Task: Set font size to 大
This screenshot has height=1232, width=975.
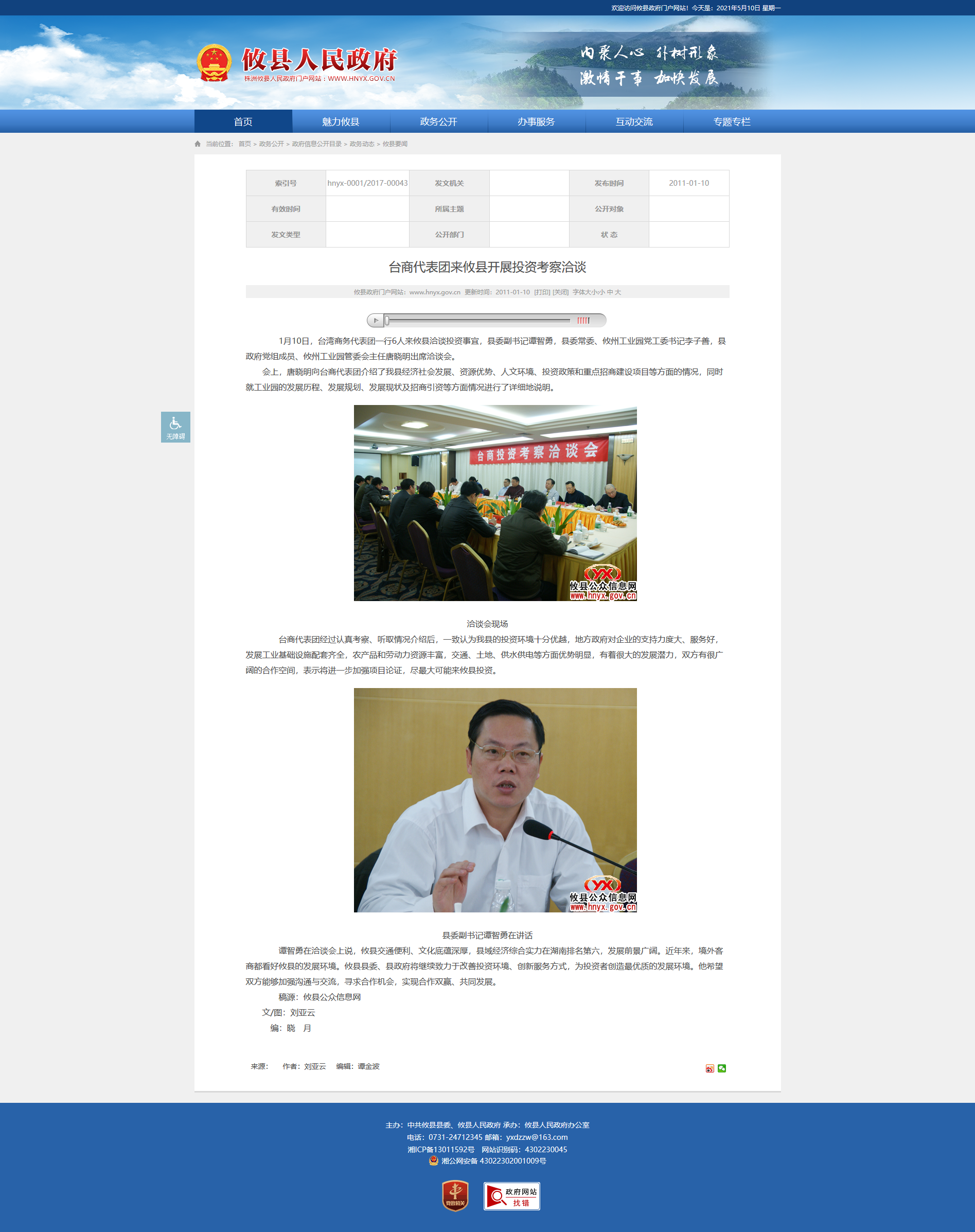Action: click(617, 292)
